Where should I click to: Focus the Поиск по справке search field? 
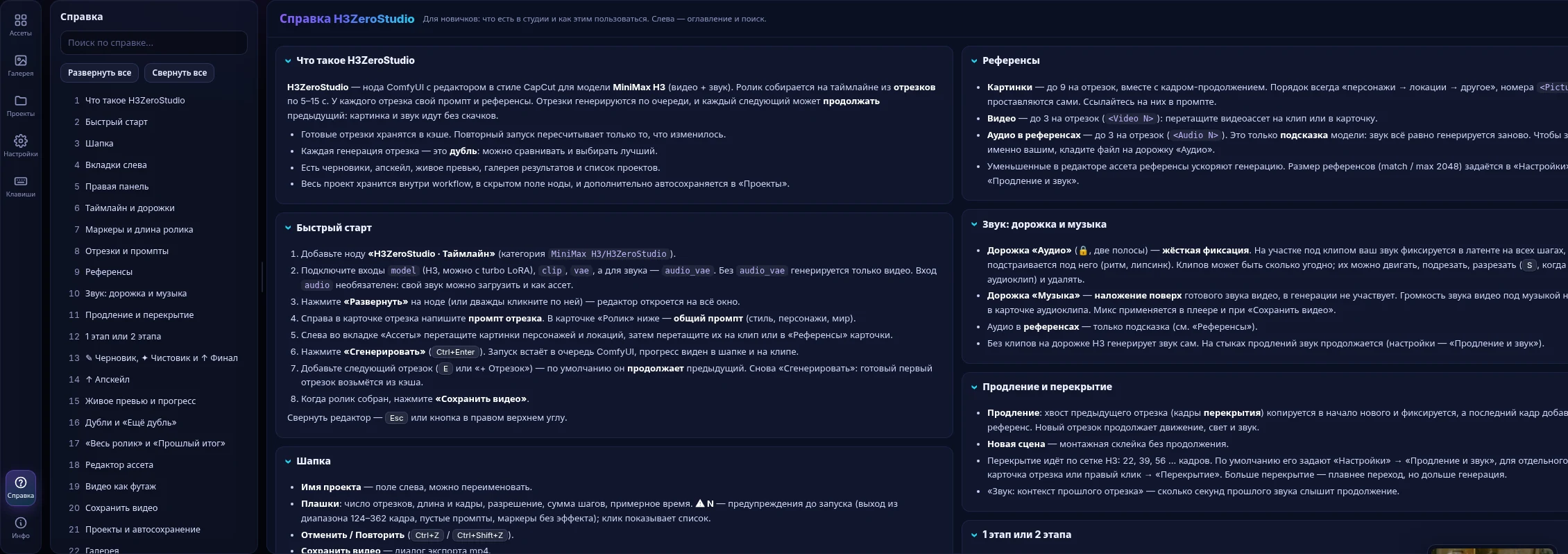click(x=154, y=42)
